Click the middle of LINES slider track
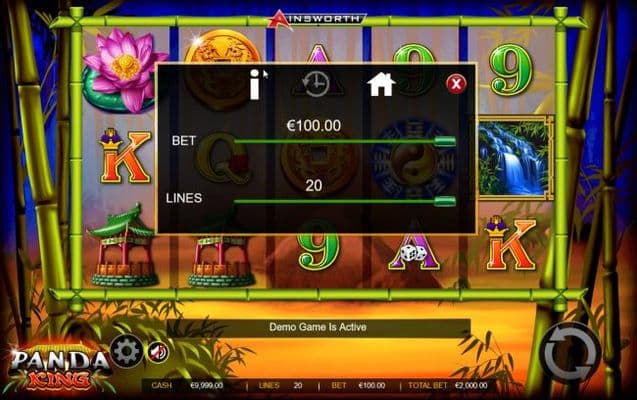637x400 pixels. 345,201
